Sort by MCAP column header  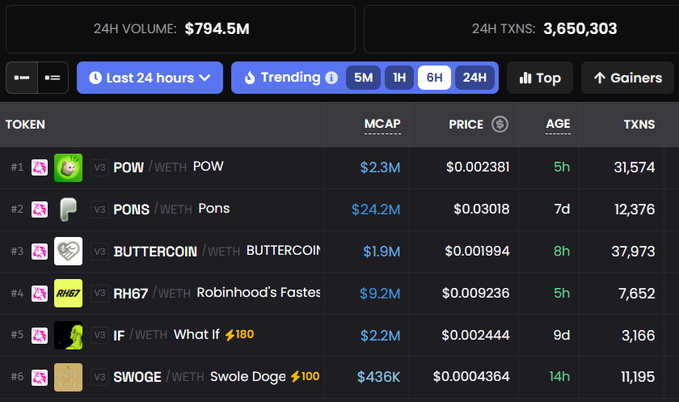tap(382, 124)
